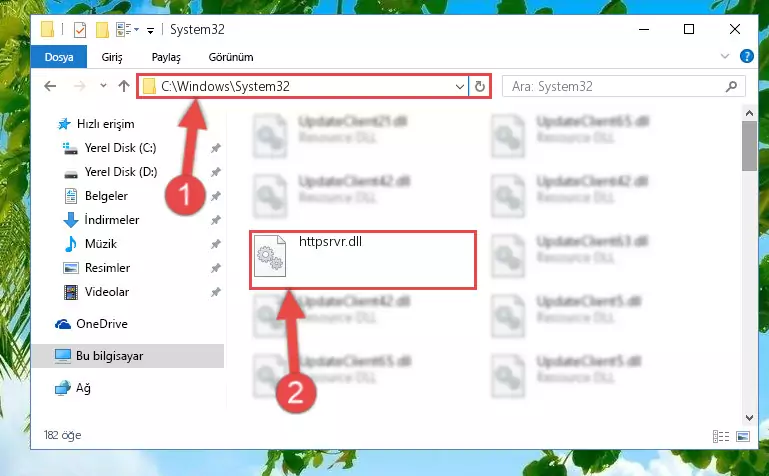Go forward with the right arrow
Viewport: 769px width, 476px height.
(x=79, y=86)
